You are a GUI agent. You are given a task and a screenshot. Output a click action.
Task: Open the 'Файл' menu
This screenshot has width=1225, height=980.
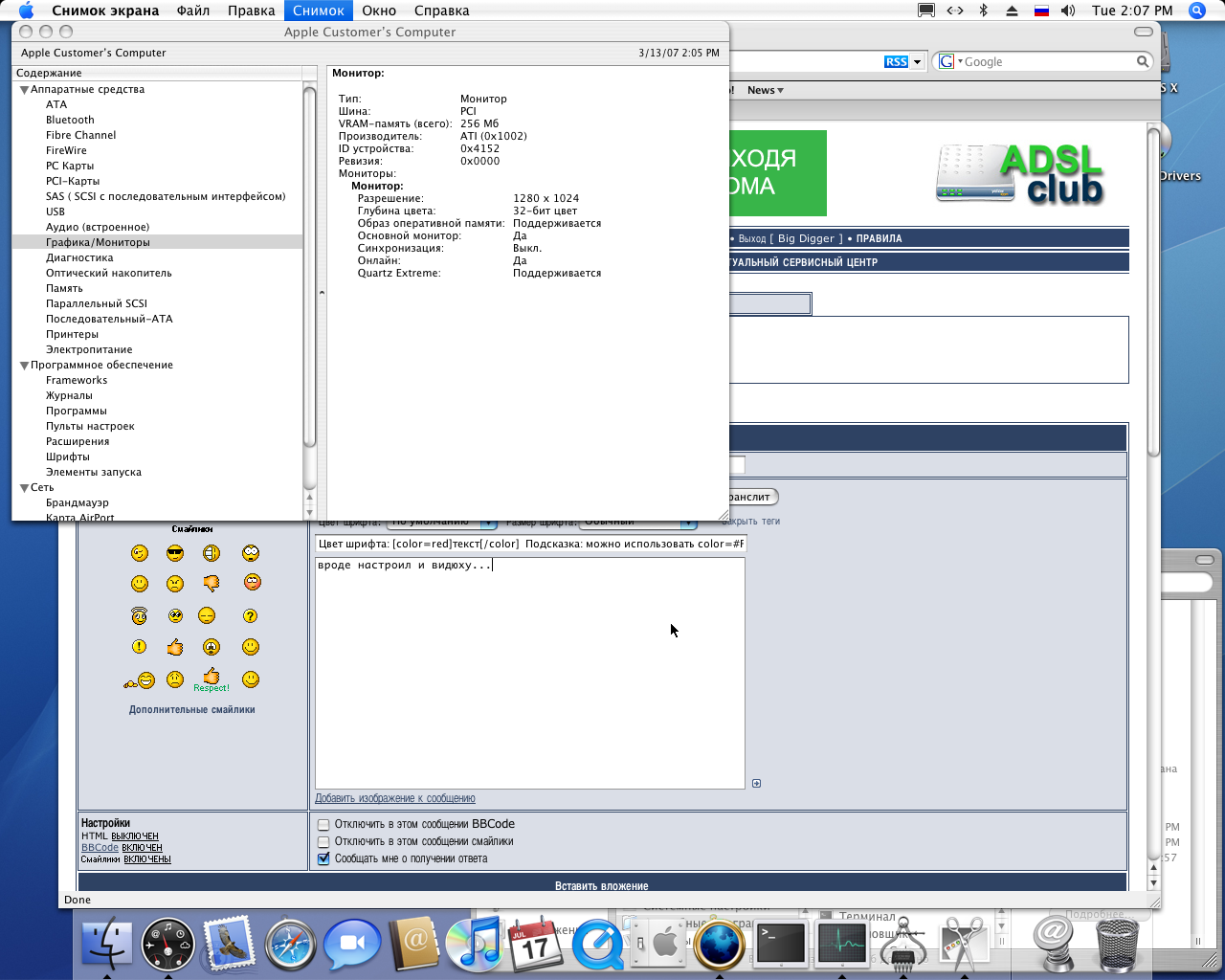193,11
